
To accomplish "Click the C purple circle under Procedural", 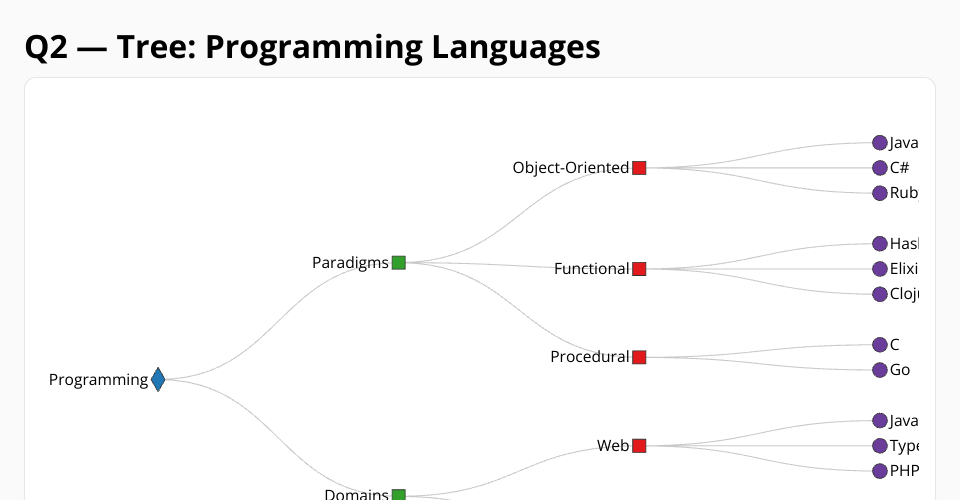I will point(880,345).
